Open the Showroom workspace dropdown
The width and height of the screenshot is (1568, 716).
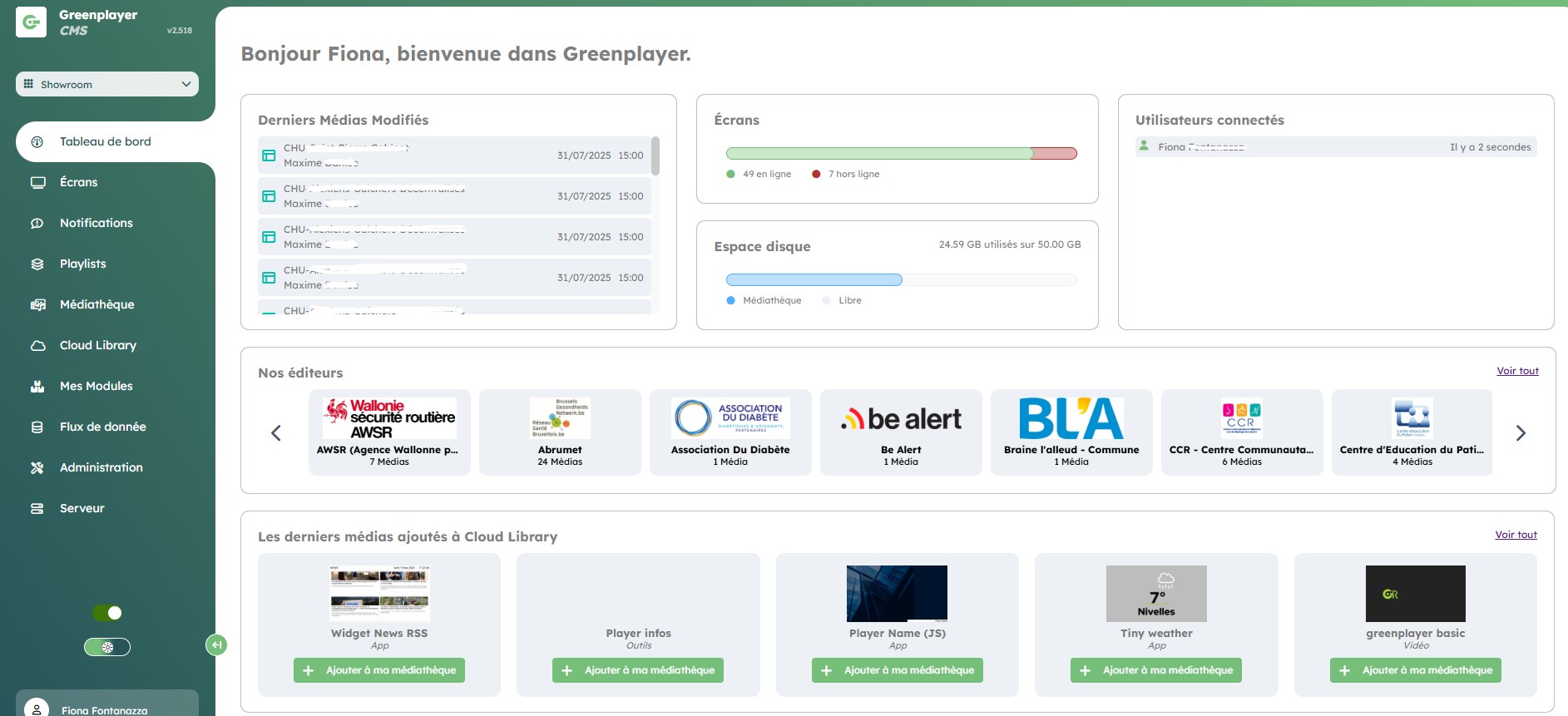coord(107,84)
